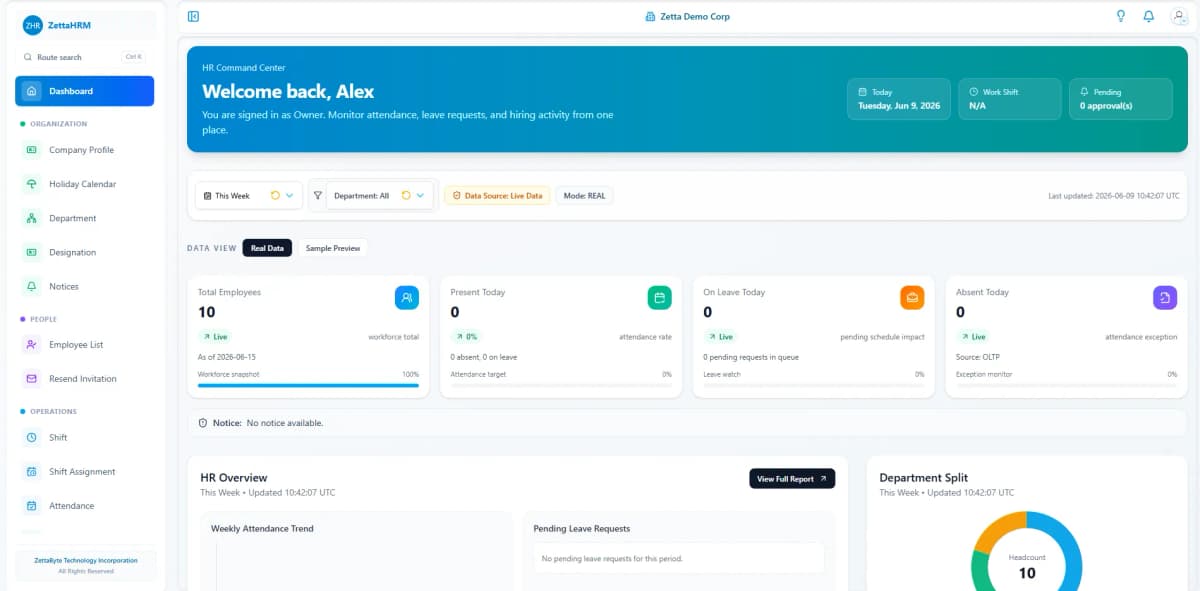Toggle the Mode: REAL badge
The image size is (1200, 591).
[x=585, y=196]
